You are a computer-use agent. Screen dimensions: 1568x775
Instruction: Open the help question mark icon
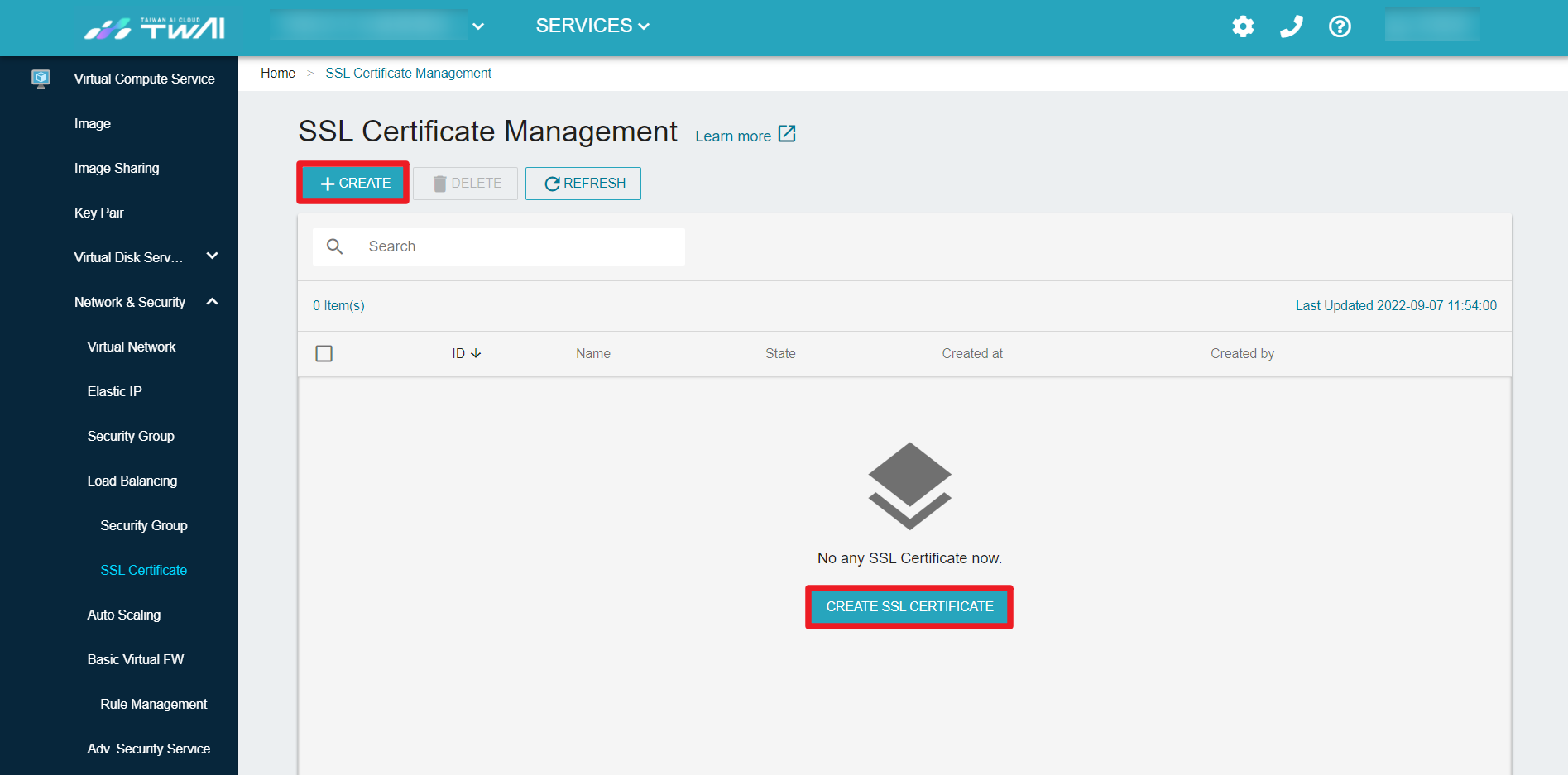click(1340, 26)
